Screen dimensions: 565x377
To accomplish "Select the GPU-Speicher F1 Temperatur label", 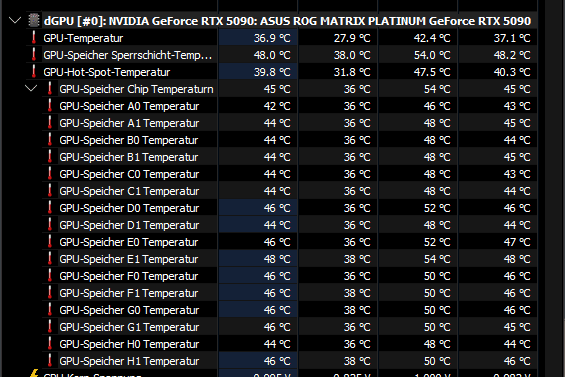I will 129,293.
